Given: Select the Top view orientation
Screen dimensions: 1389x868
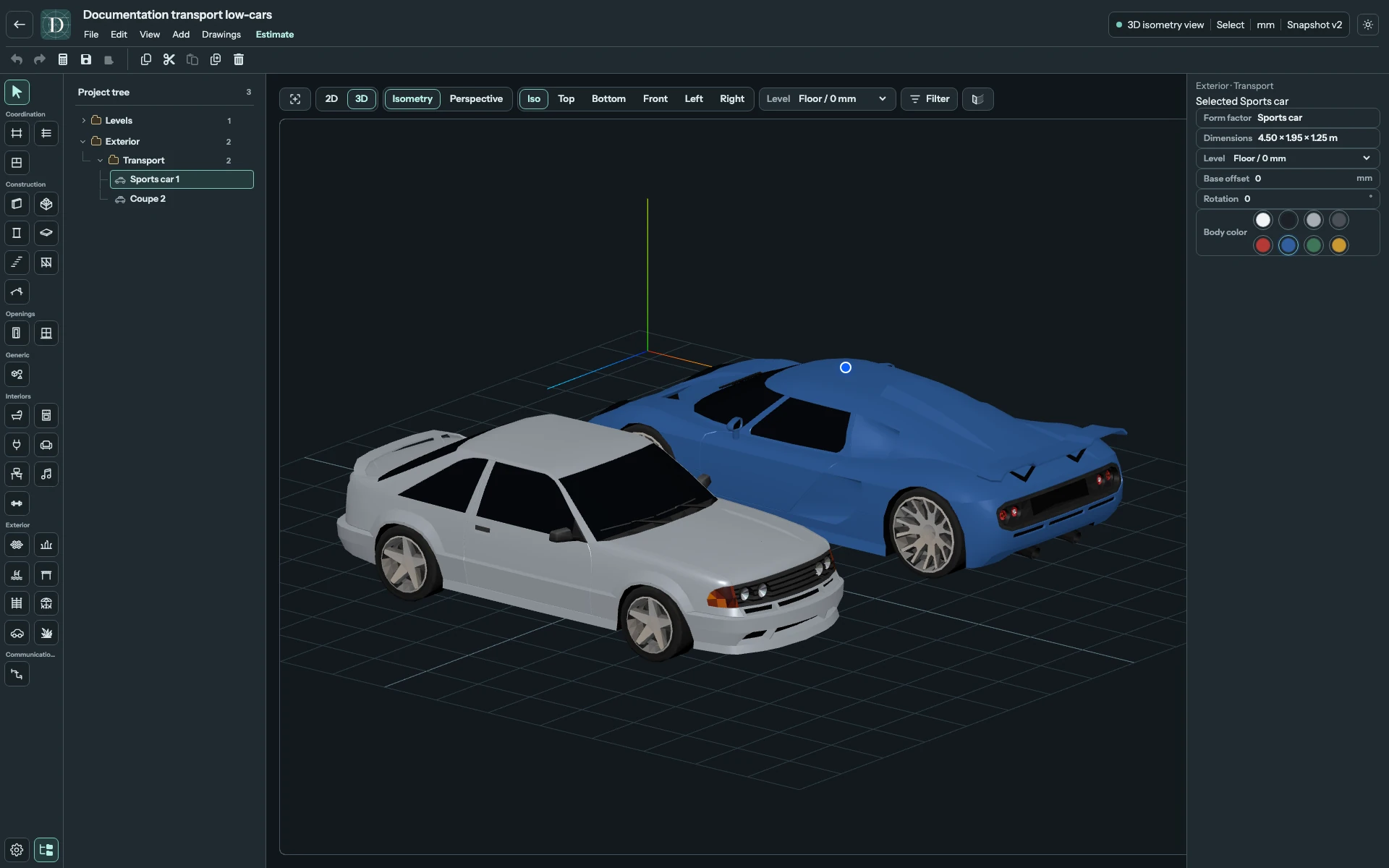Looking at the screenshot, I should click(x=566, y=99).
